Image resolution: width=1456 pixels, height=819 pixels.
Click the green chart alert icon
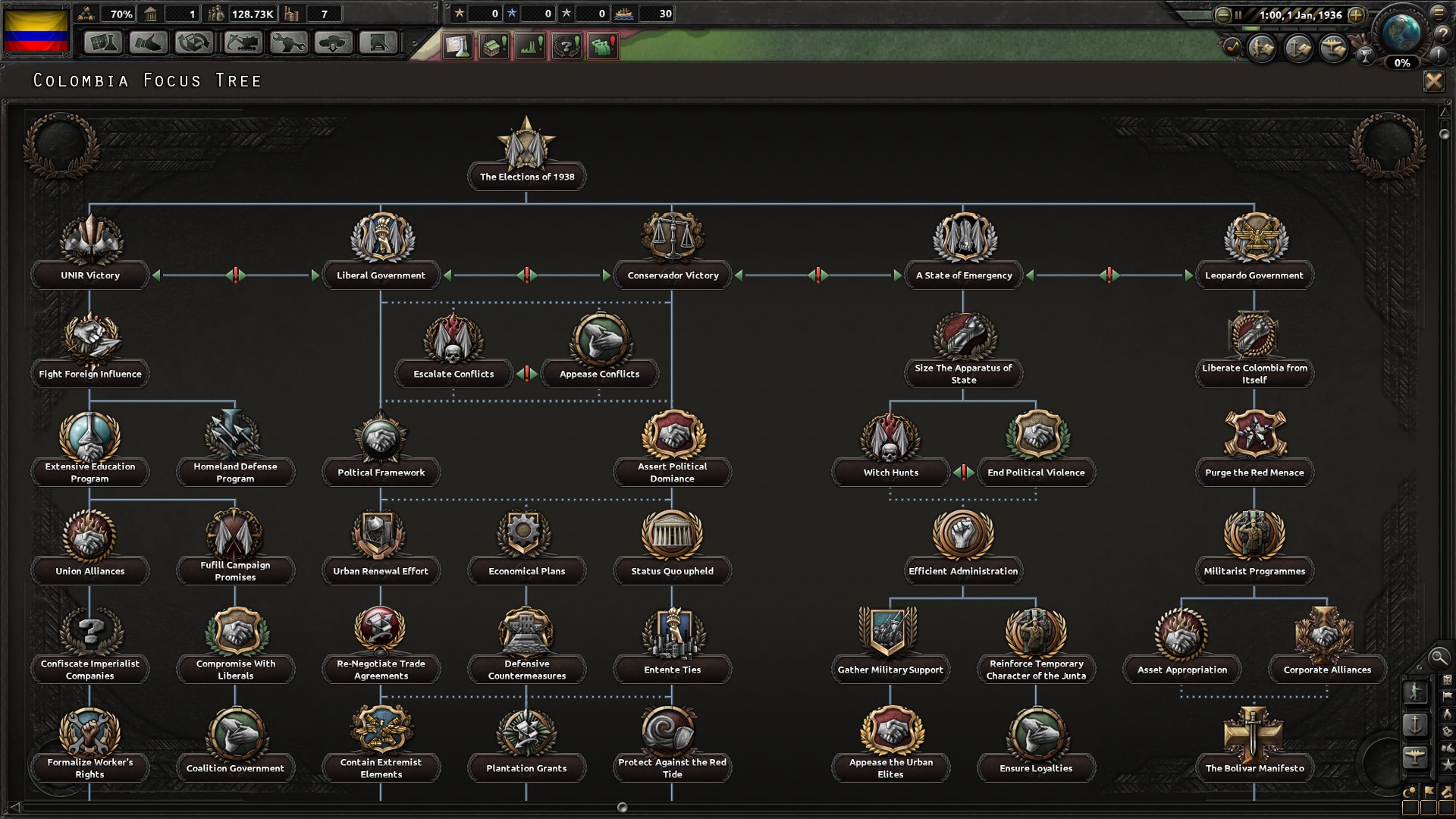coord(531,46)
